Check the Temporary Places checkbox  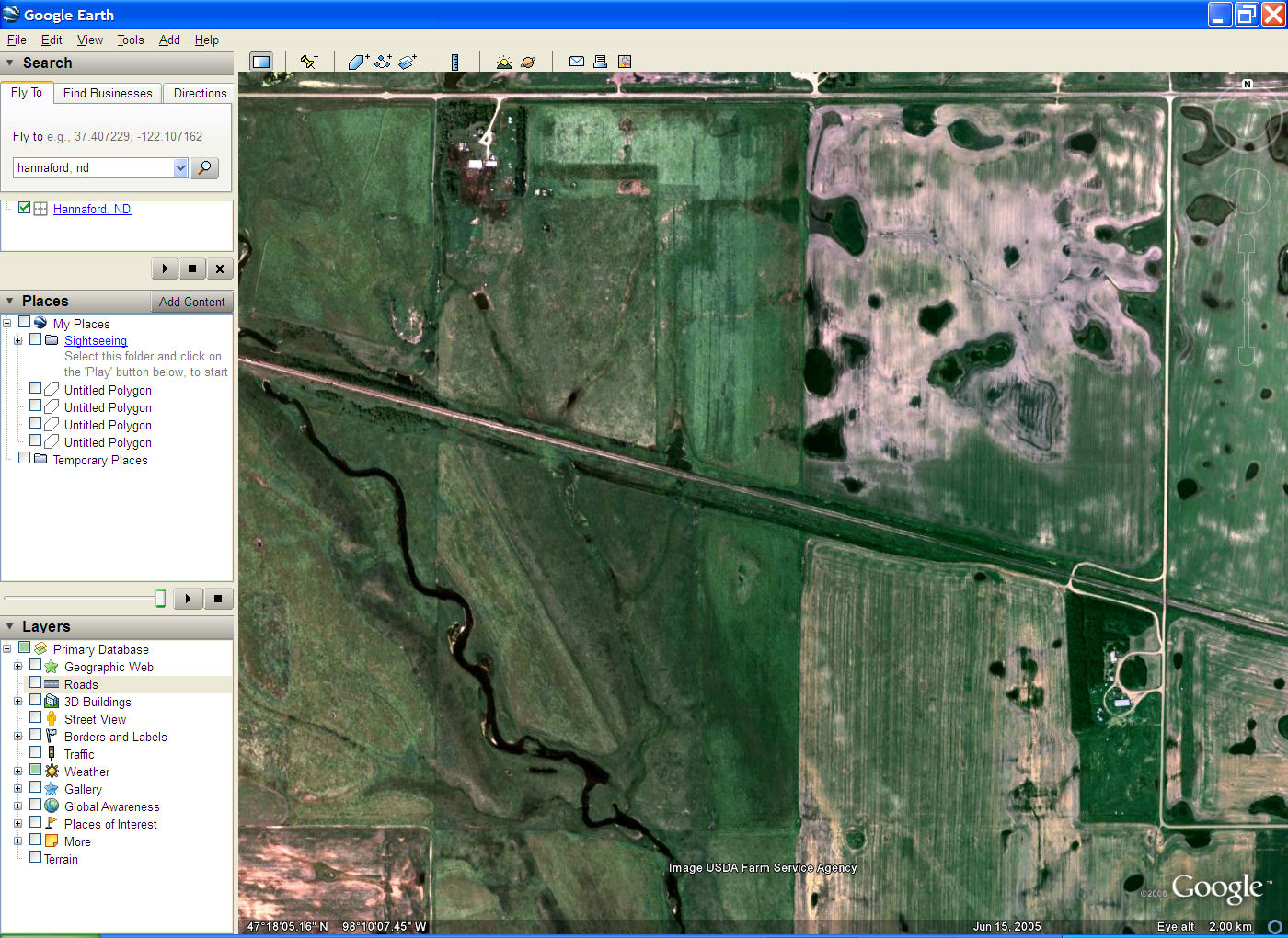[x=25, y=458]
